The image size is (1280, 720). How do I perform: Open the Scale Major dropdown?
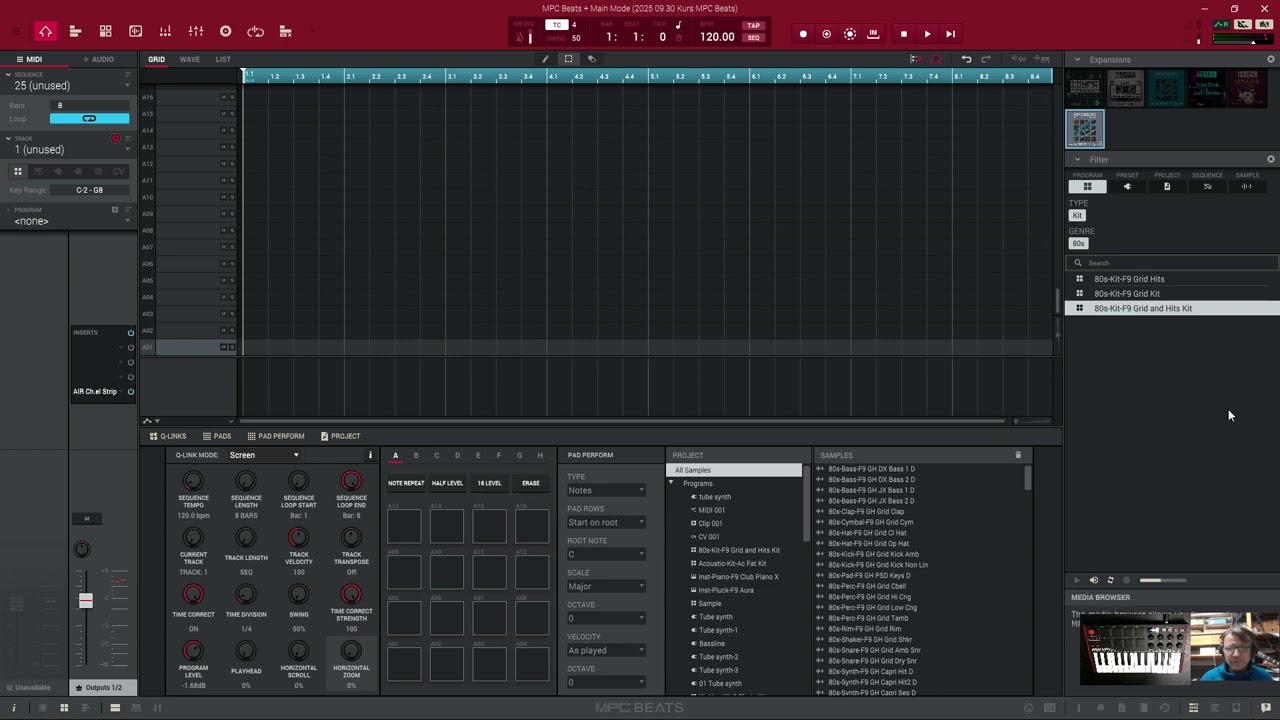606,586
